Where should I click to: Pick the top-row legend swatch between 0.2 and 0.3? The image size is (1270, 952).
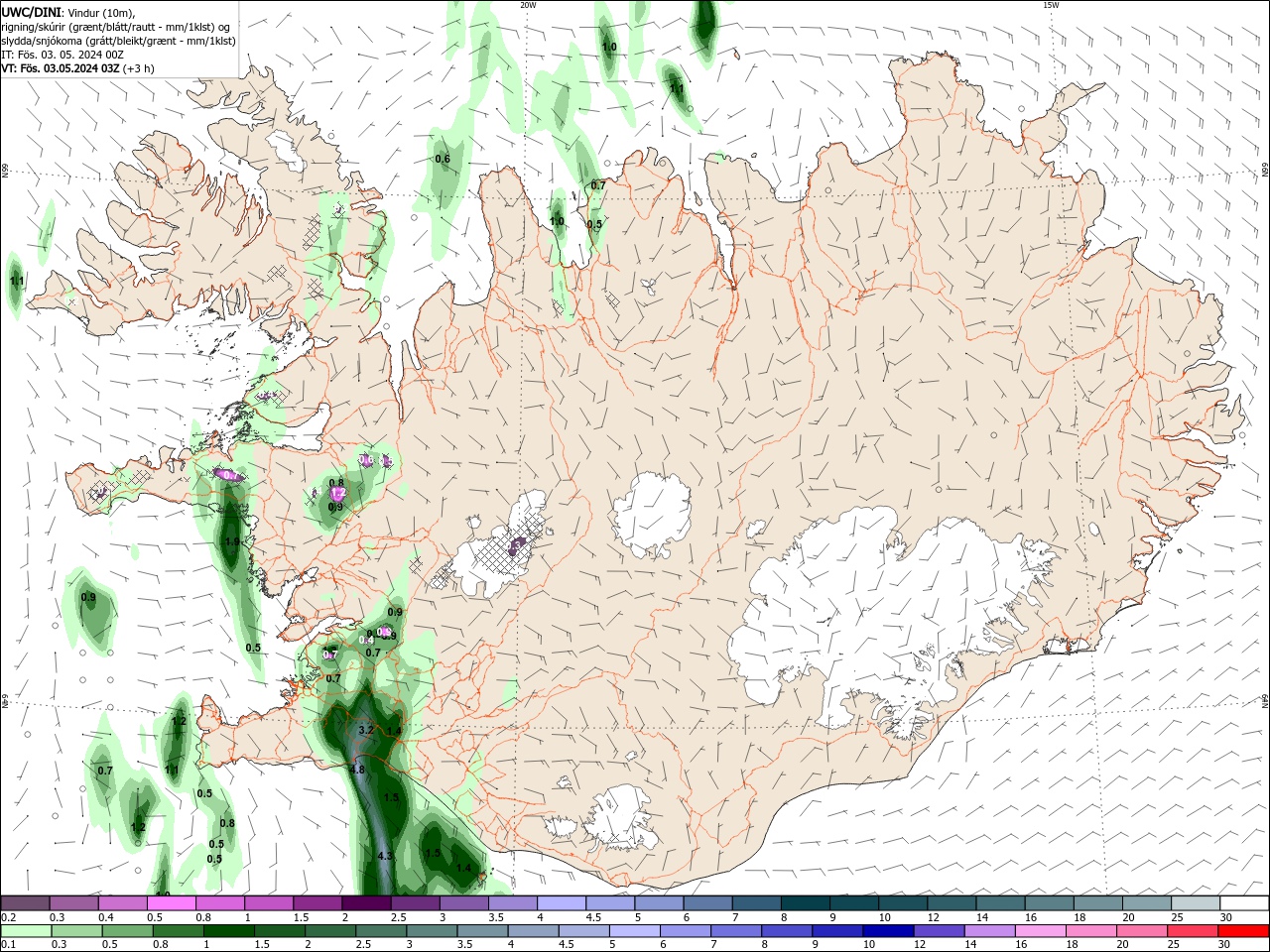[25, 903]
